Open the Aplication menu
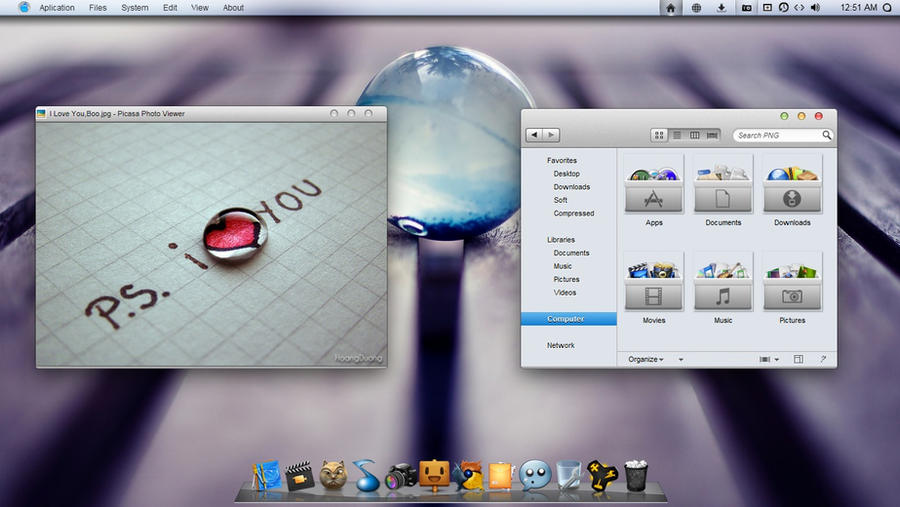 [x=57, y=8]
